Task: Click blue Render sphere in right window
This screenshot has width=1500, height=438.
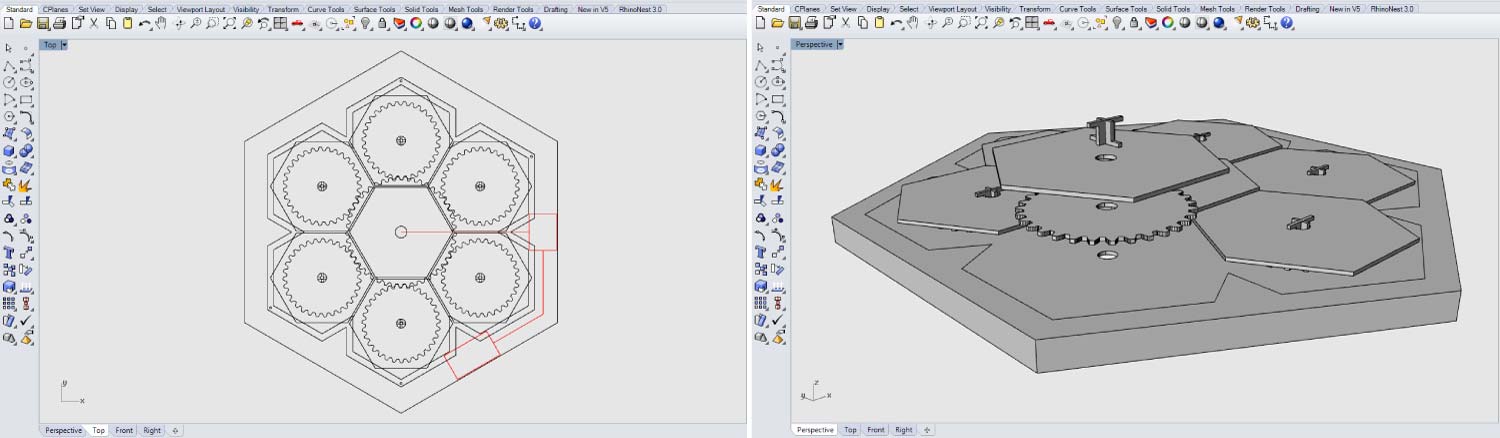Action: click(1219, 23)
